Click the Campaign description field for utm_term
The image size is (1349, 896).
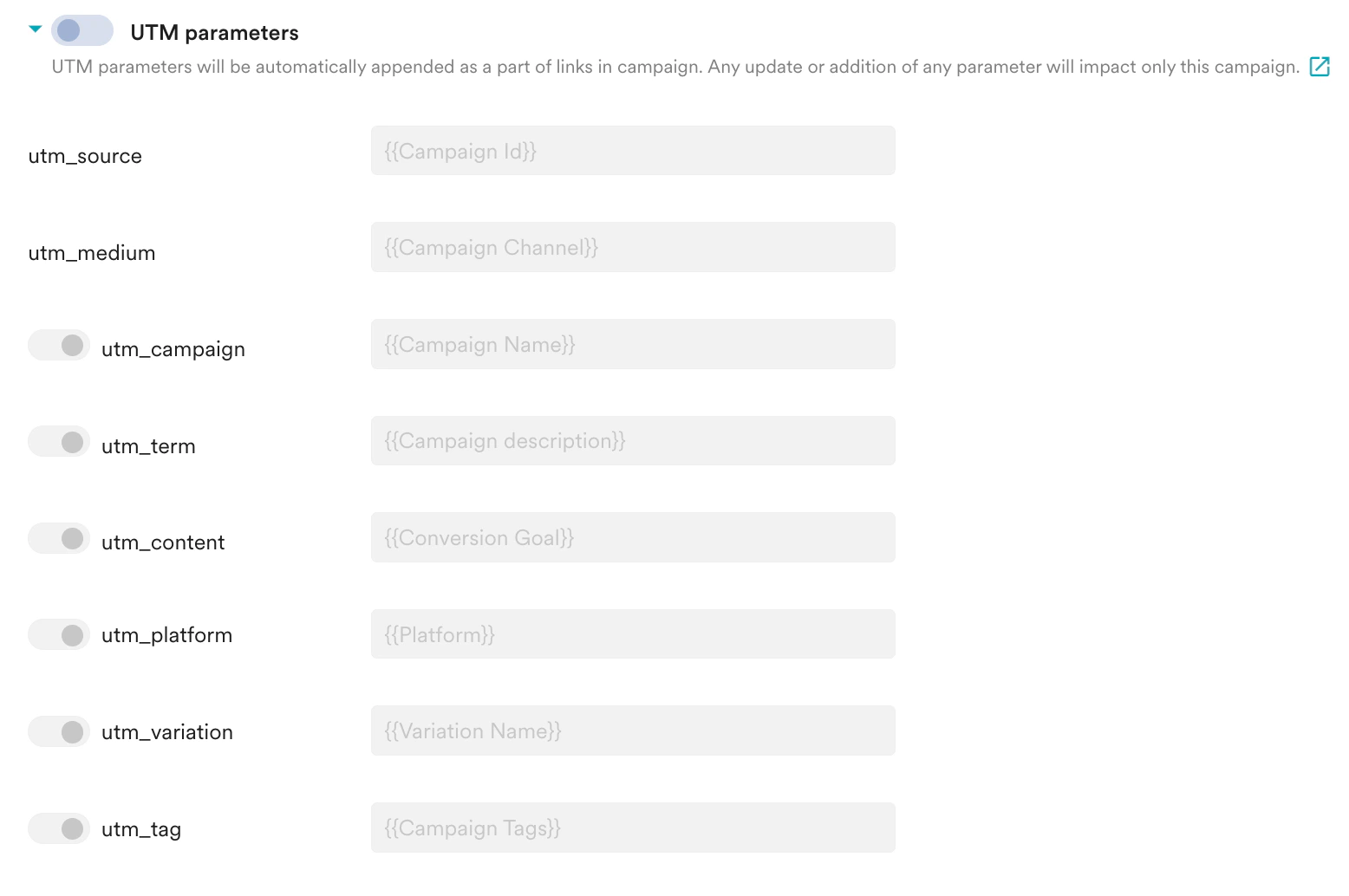coord(633,440)
